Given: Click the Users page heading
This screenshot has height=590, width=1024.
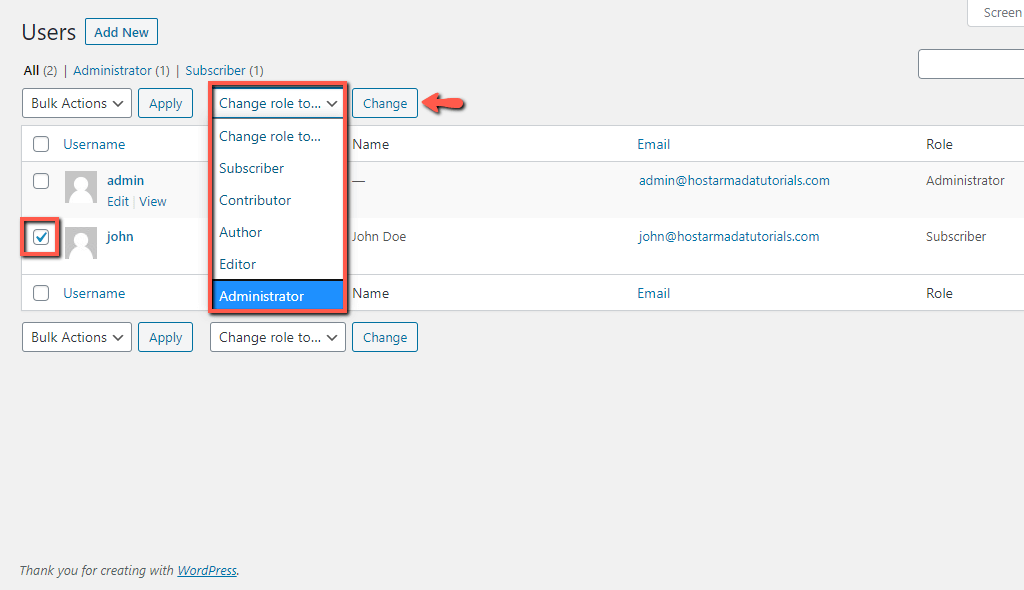Looking at the screenshot, I should point(49,32).
